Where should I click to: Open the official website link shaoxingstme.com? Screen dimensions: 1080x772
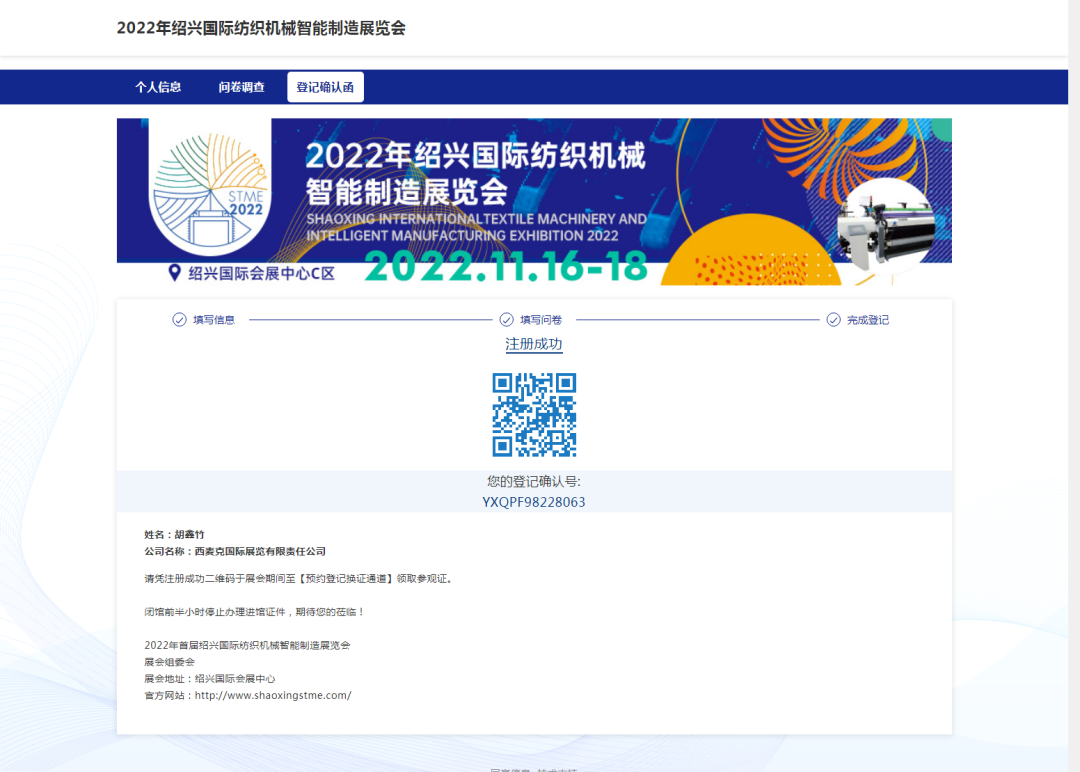click(273, 696)
